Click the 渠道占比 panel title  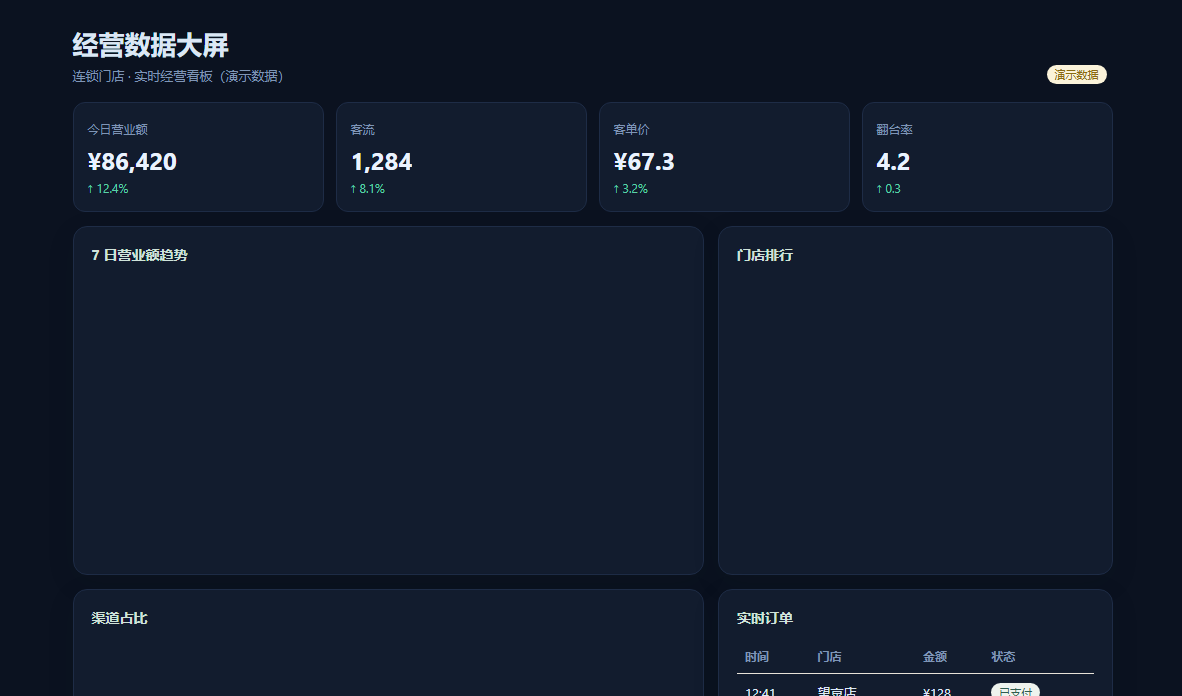pos(120,618)
